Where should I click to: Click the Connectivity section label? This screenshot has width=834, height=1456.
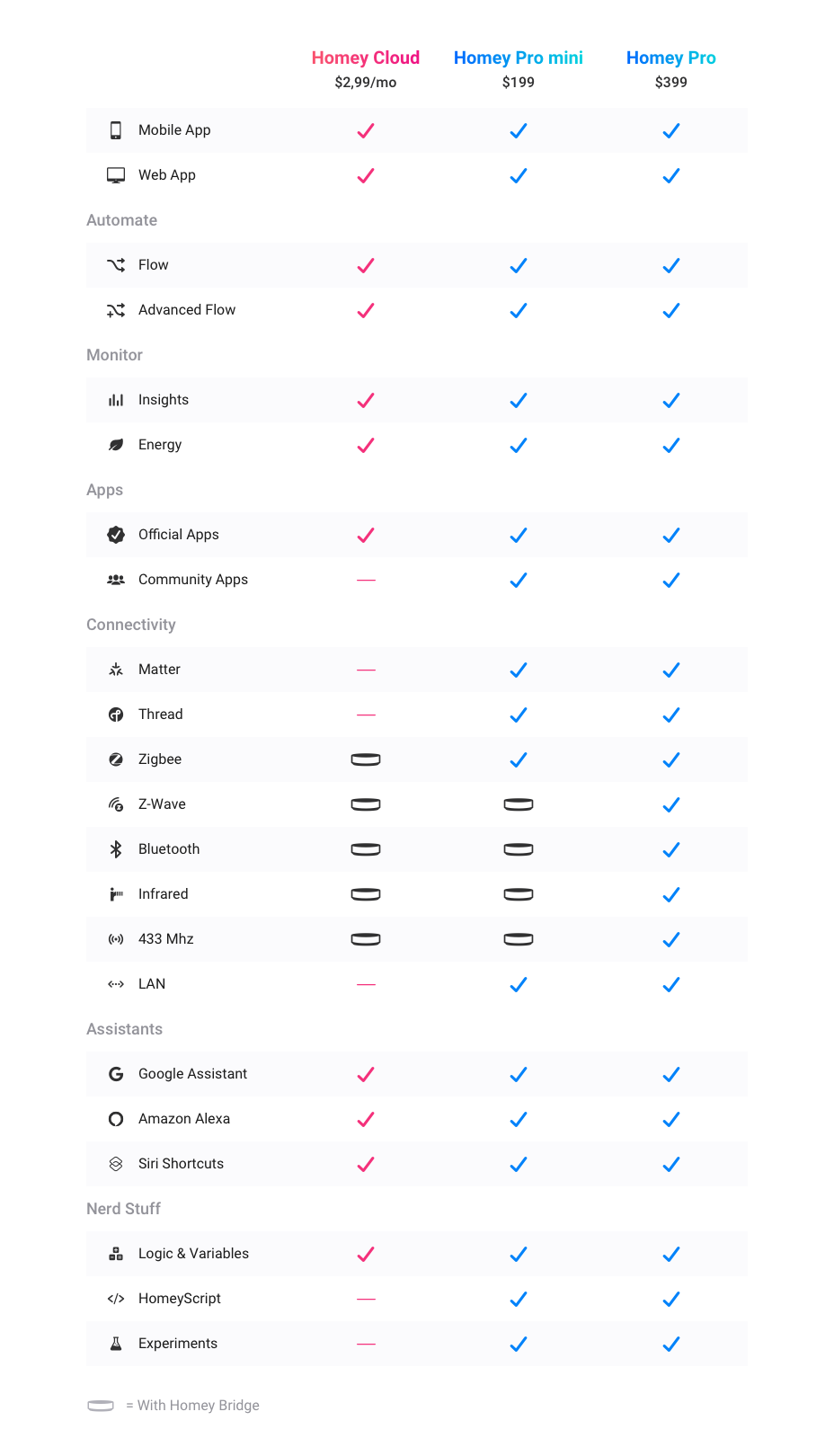(131, 625)
